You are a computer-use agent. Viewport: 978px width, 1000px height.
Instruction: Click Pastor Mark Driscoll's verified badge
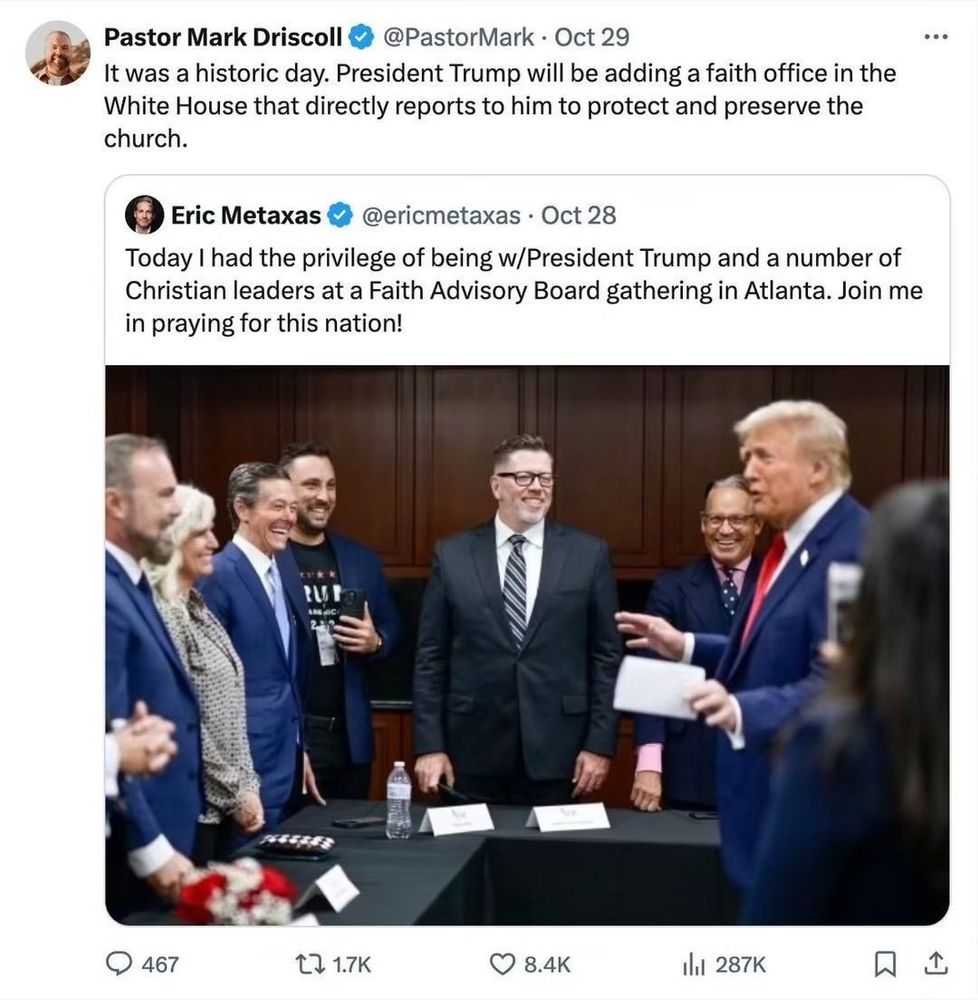[x=359, y=36]
